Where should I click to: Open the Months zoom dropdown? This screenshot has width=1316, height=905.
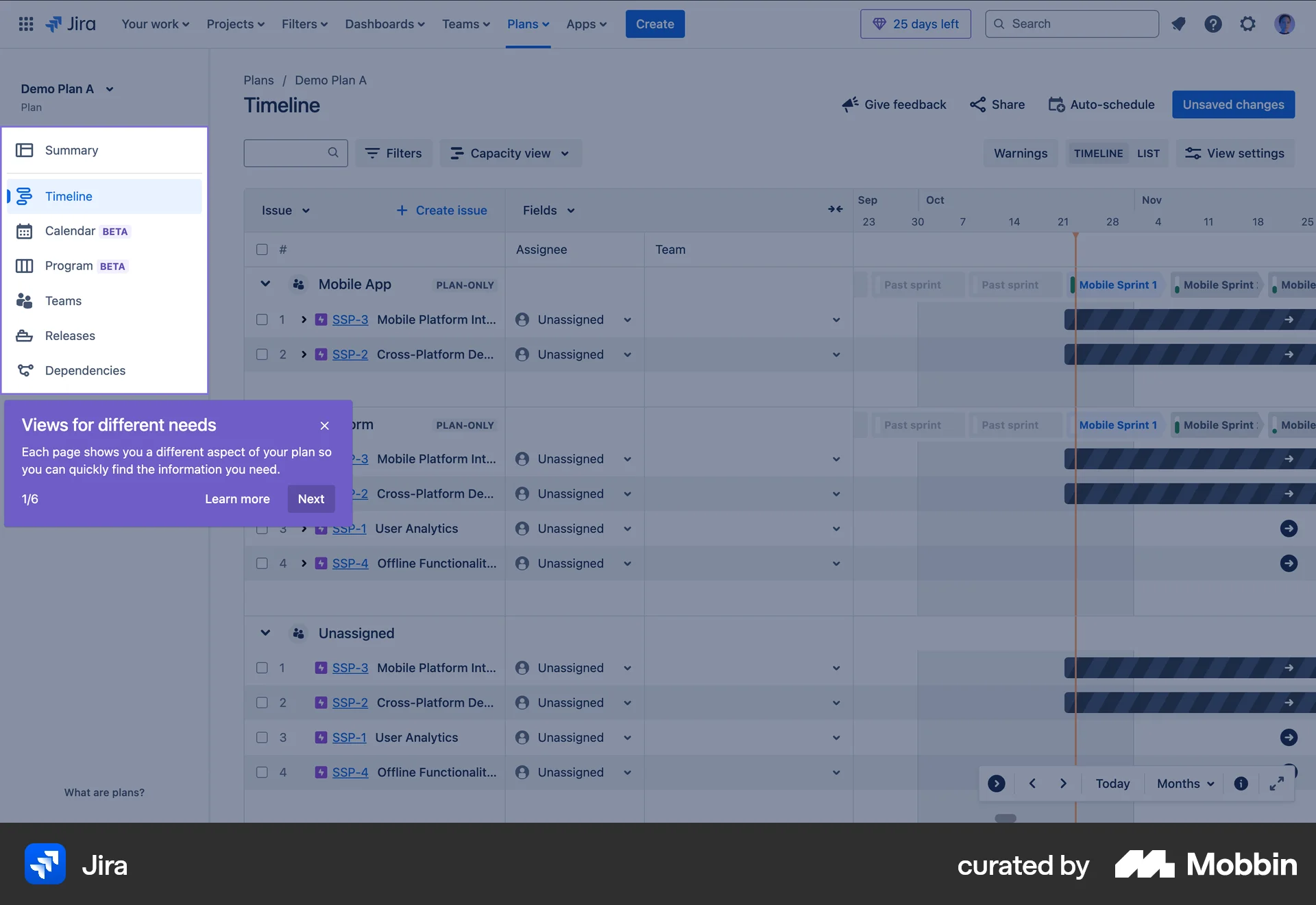tap(1184, 783)
